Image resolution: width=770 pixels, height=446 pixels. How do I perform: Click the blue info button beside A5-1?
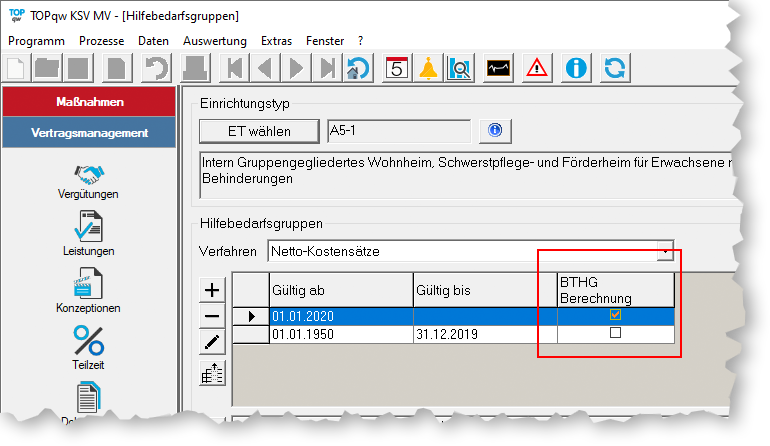(x=494, y=131)
